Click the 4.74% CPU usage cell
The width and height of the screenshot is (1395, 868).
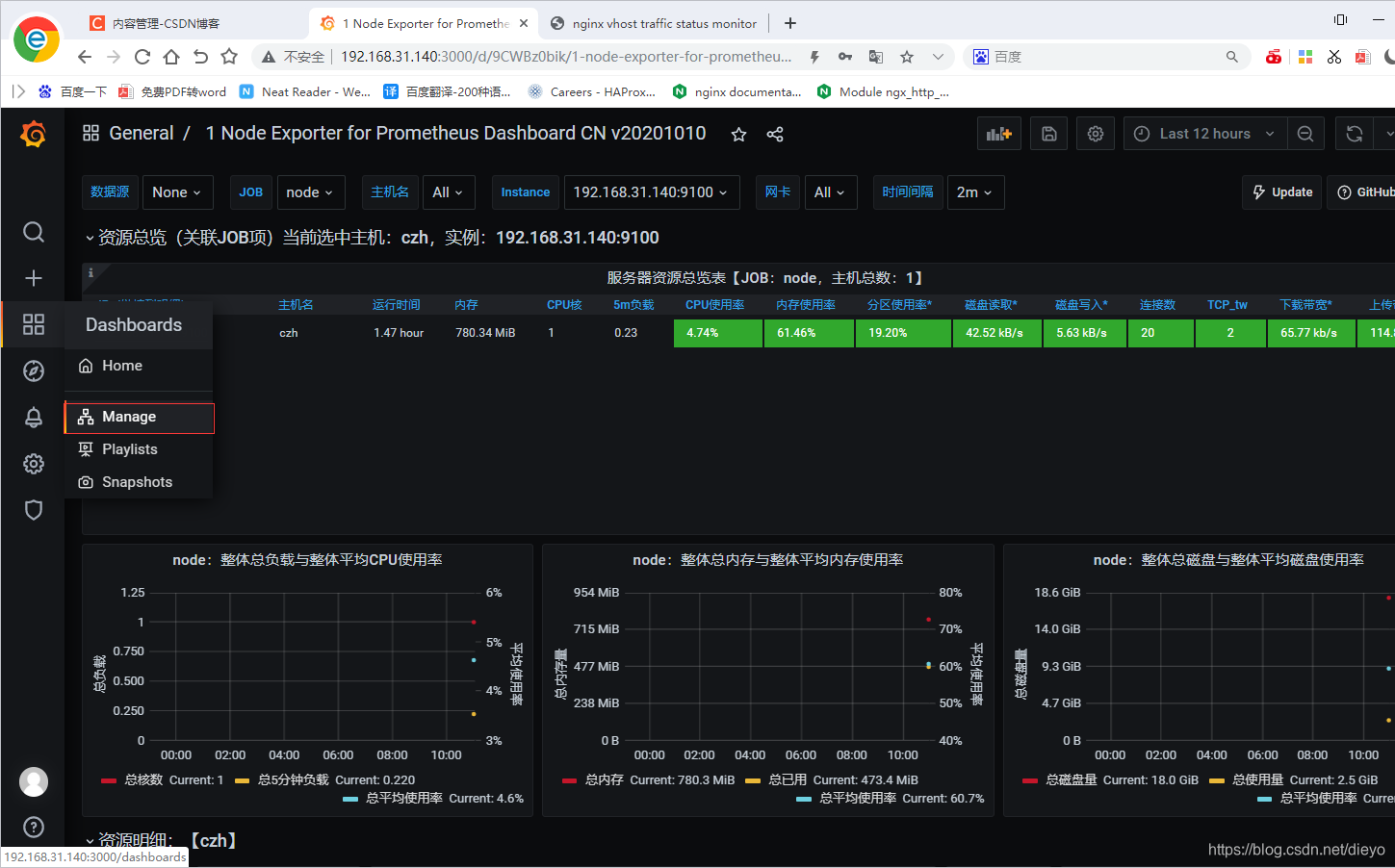point(718,333)
